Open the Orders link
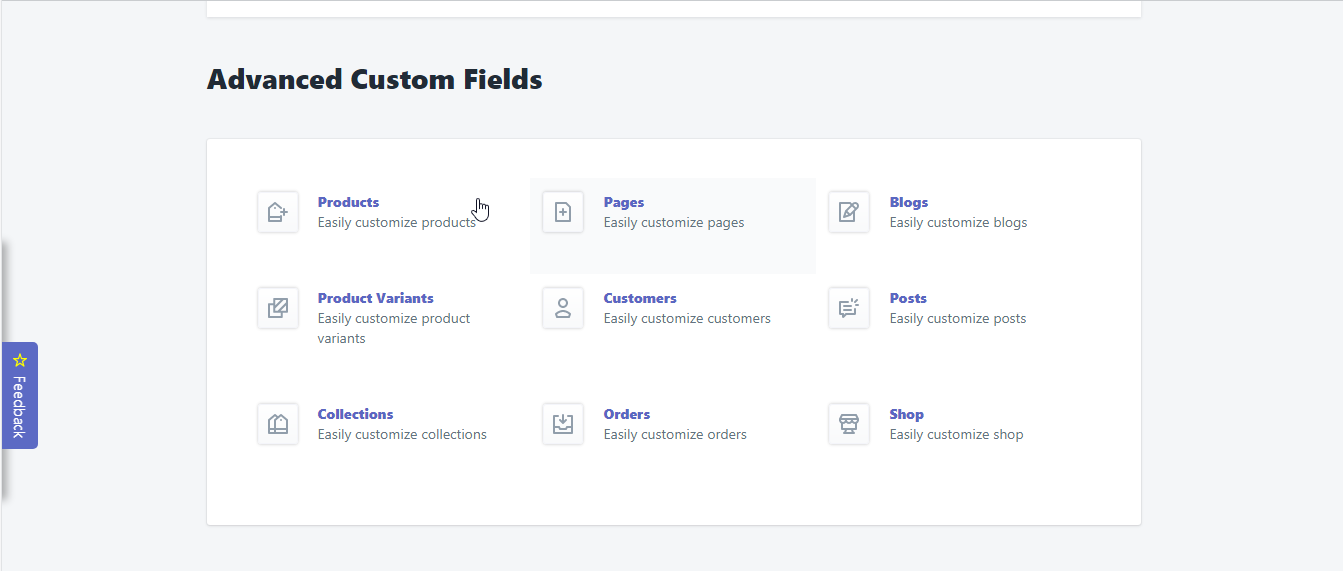 coord(627,414)
